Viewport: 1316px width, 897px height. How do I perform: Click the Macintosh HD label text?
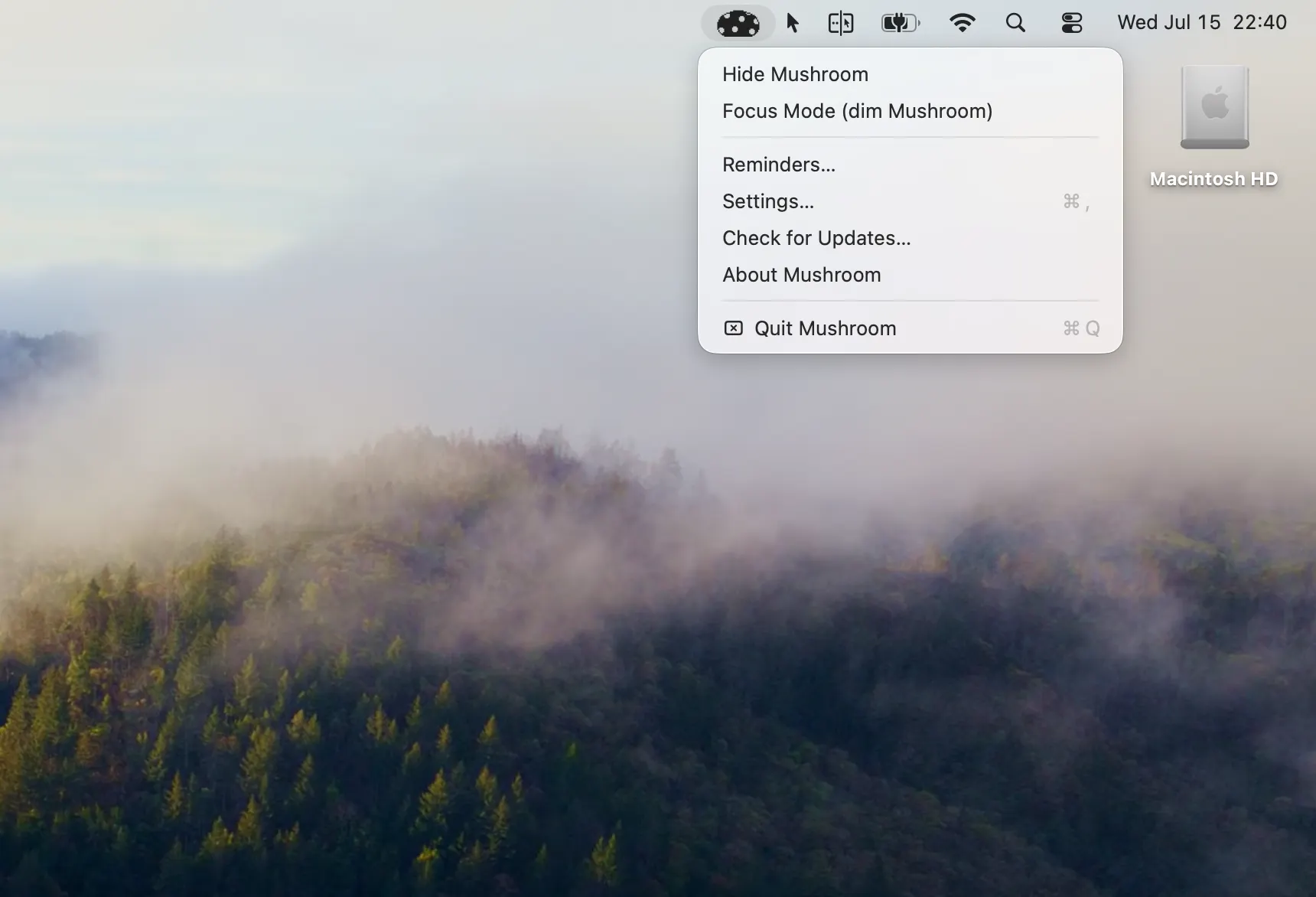pos(1213,179)
